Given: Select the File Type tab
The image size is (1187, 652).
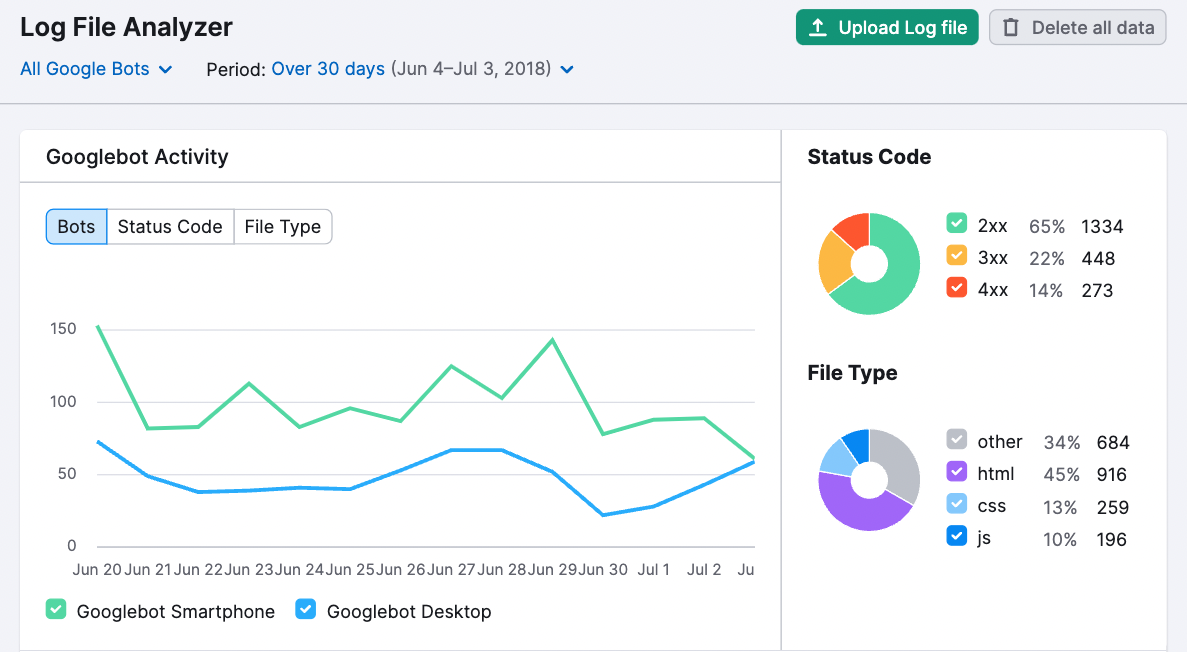Looking at the screenshot, I should click(x=283, y=226).
